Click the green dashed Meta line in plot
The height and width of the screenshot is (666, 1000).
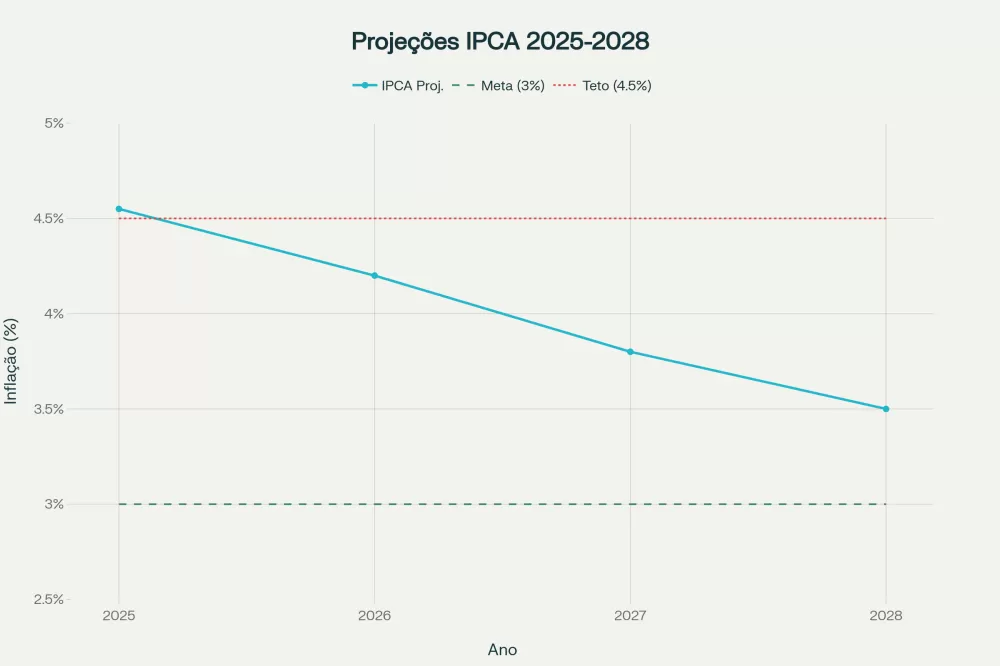(500, 504)
